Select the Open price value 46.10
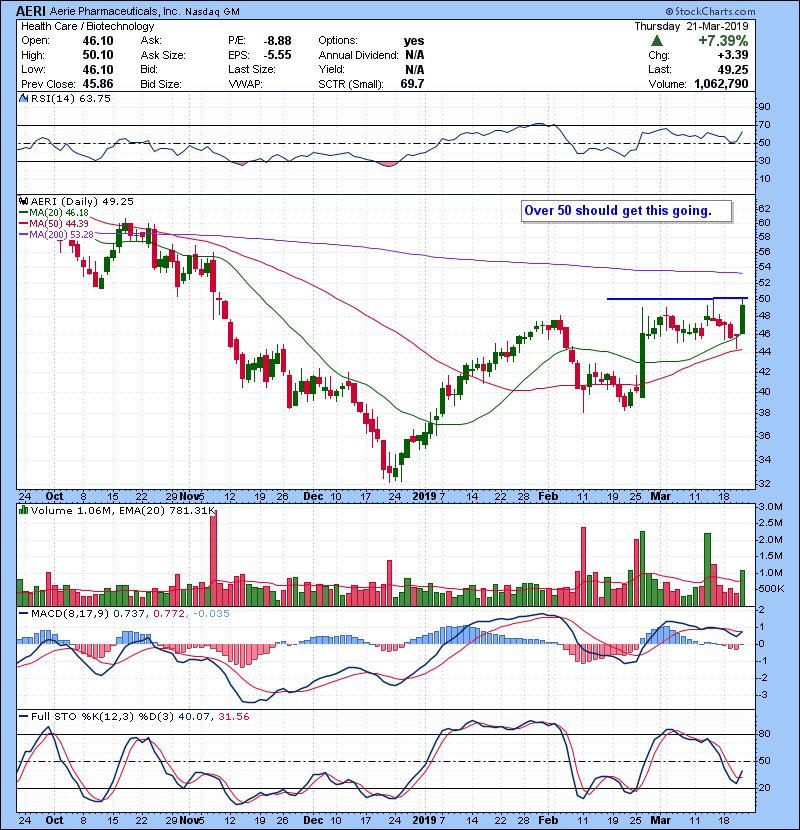800x830 pixels. (x=98, y=41)
